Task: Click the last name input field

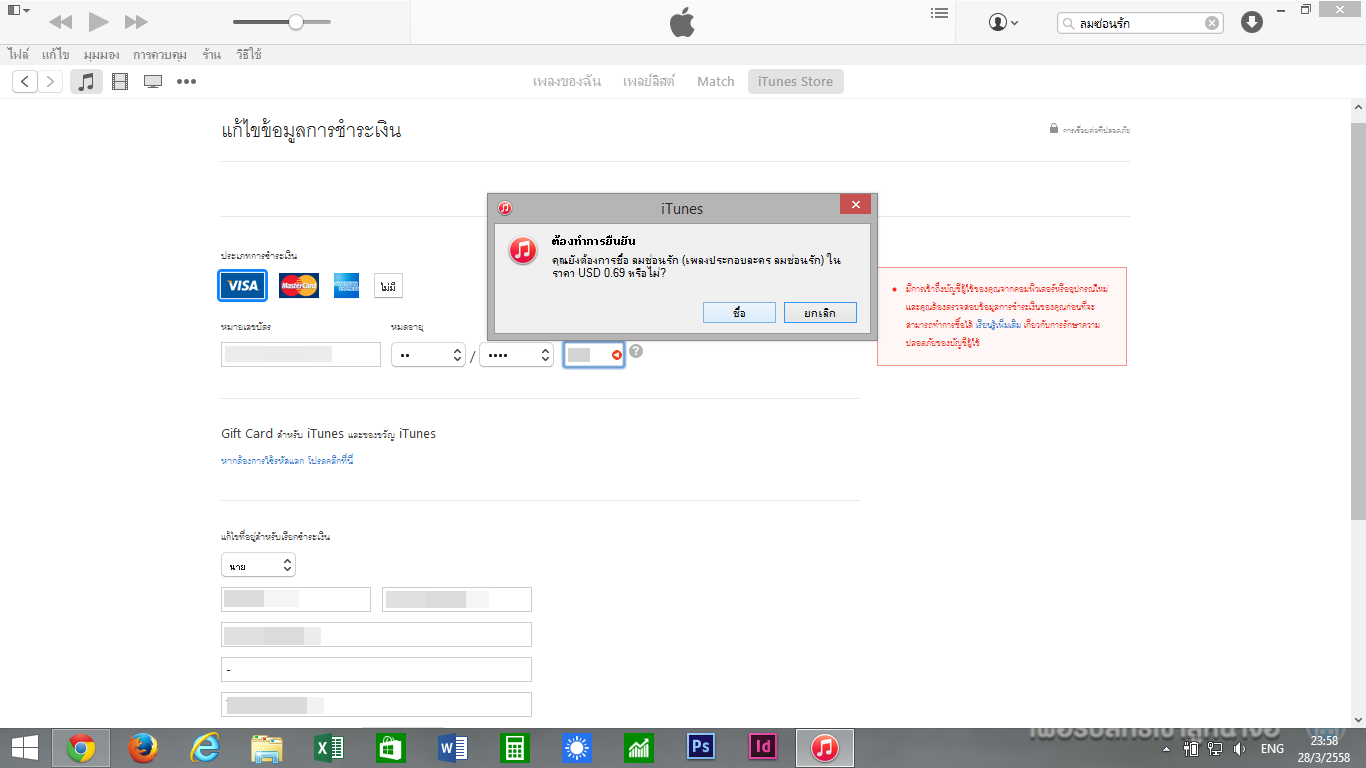Action: (x=457, y=599)
